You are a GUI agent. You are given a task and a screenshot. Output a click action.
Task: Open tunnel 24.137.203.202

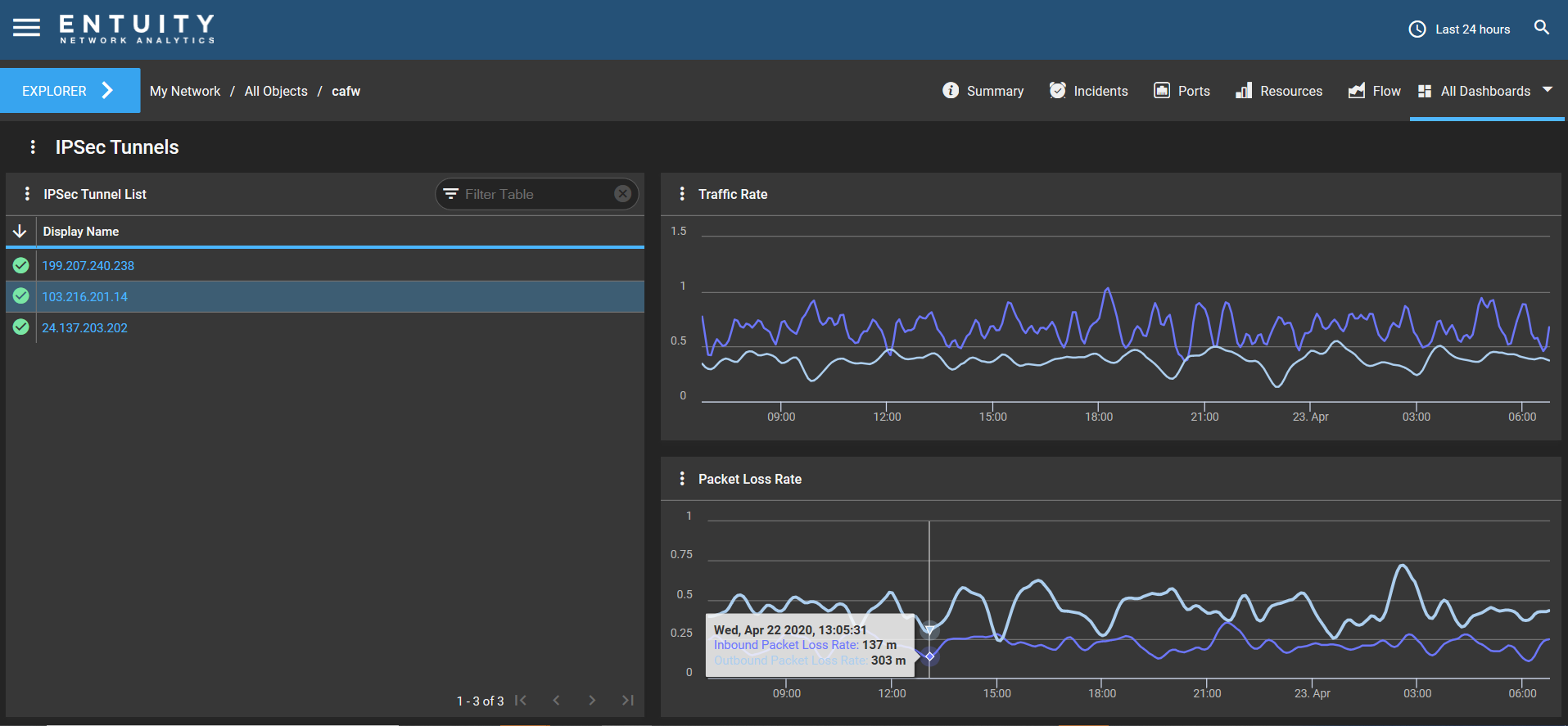(x=84, y=328)
